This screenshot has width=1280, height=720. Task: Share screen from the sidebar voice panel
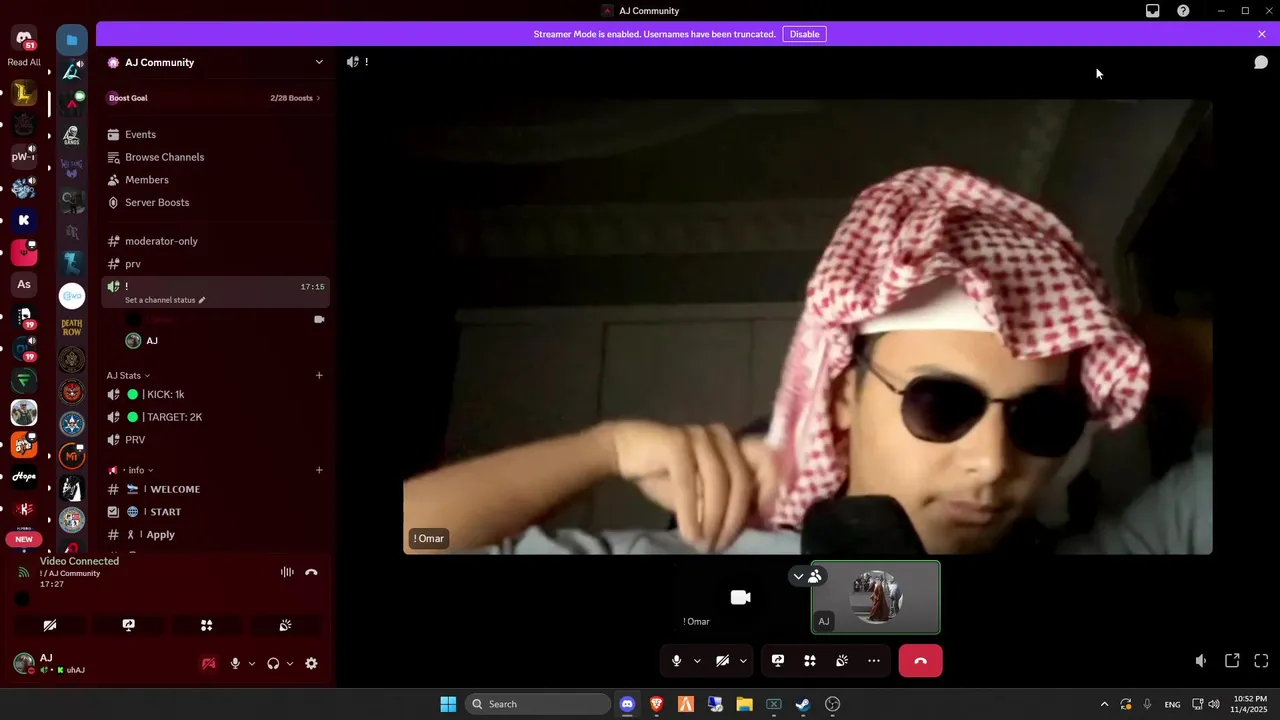[x=128, y=625]
